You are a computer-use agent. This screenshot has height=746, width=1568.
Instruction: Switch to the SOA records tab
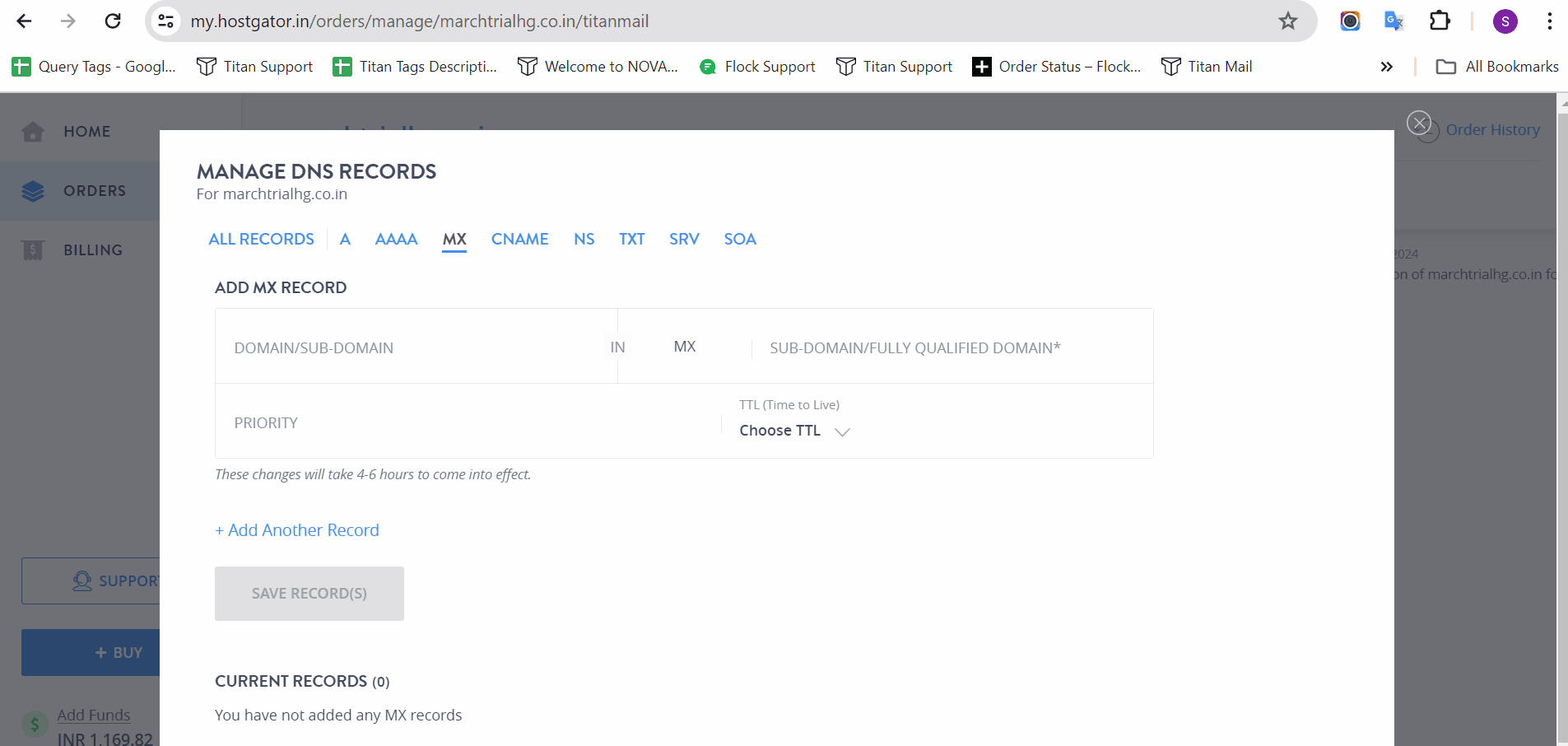[x=740, y=239]
